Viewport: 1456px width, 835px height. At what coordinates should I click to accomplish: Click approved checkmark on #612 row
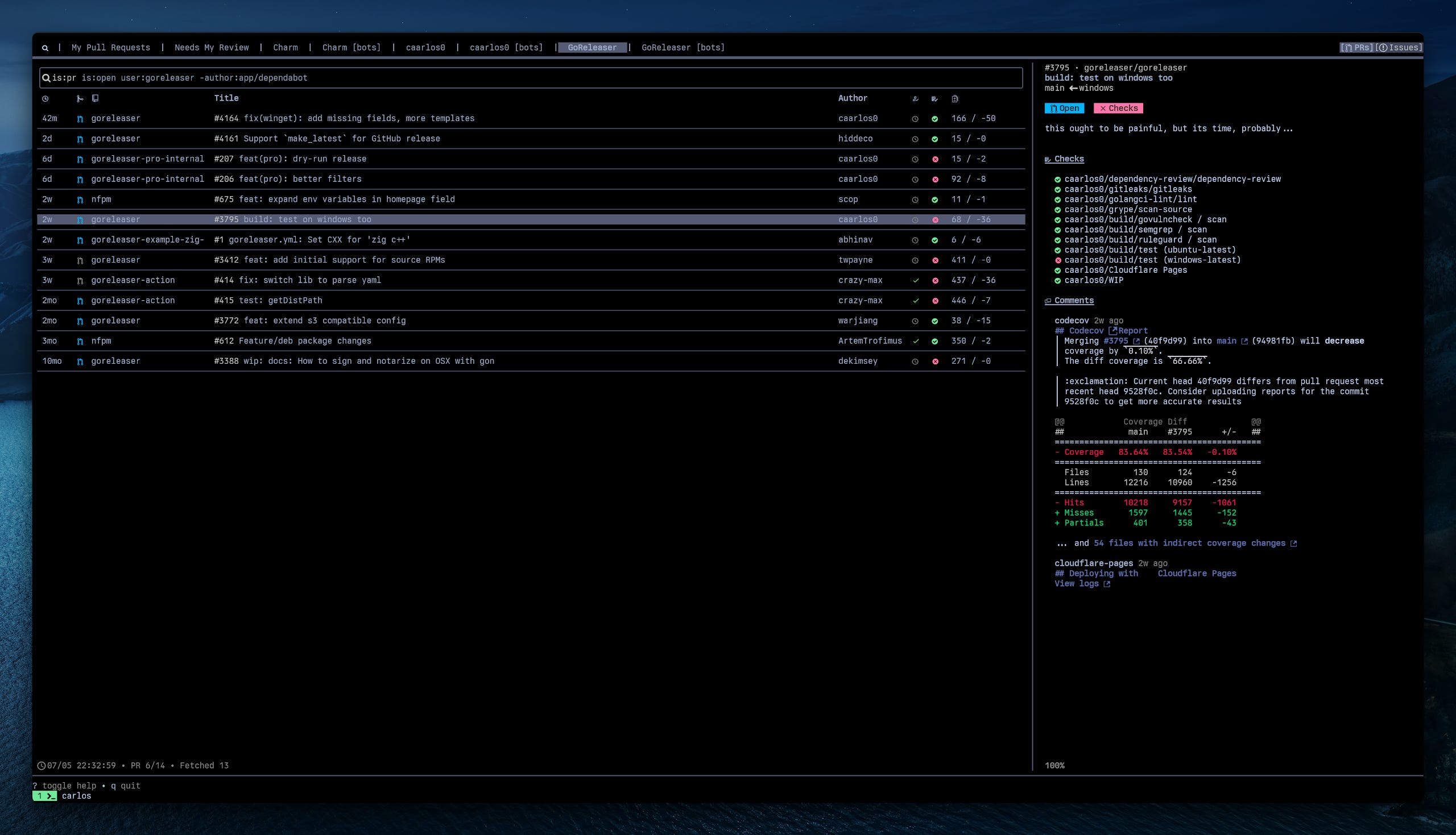pyautogui.click(x=916, y=341)
